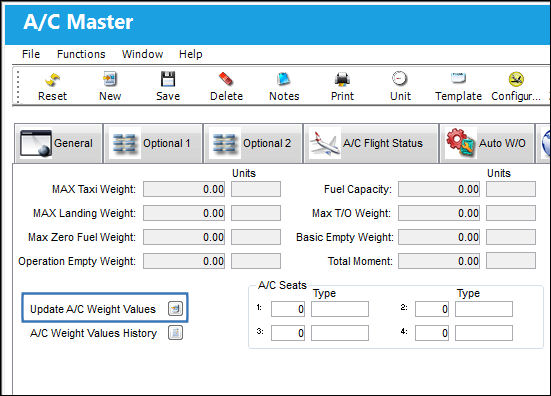Save the record with the floppy disk icon
The height and width of the screenshot is (396, 551).
click(x=168, y=79)
